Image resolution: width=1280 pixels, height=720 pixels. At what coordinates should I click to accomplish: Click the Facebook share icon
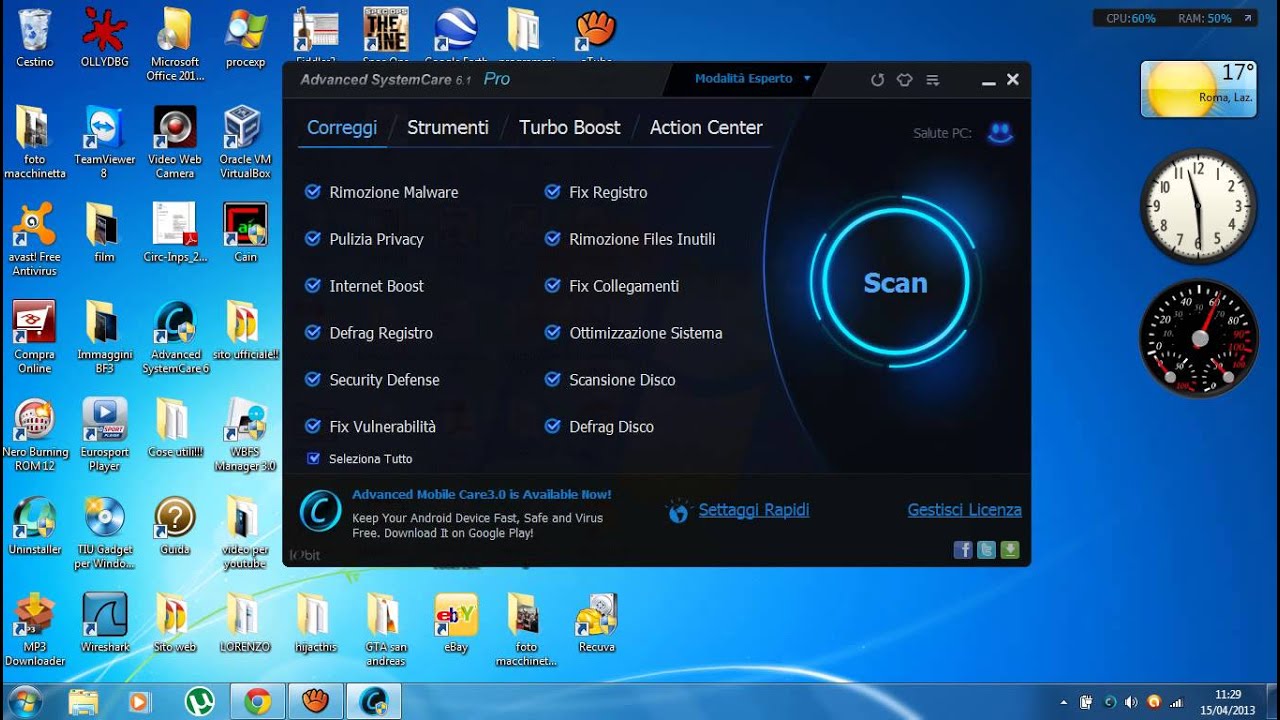click(x=963, y=549)
